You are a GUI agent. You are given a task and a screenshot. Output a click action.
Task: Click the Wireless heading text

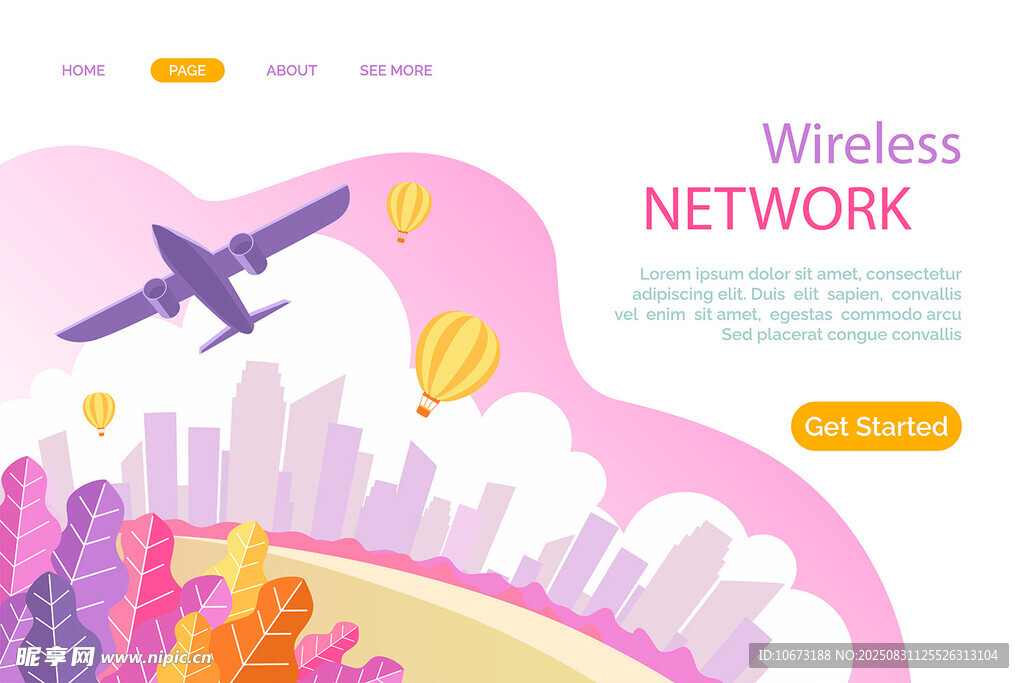point(861,143)
